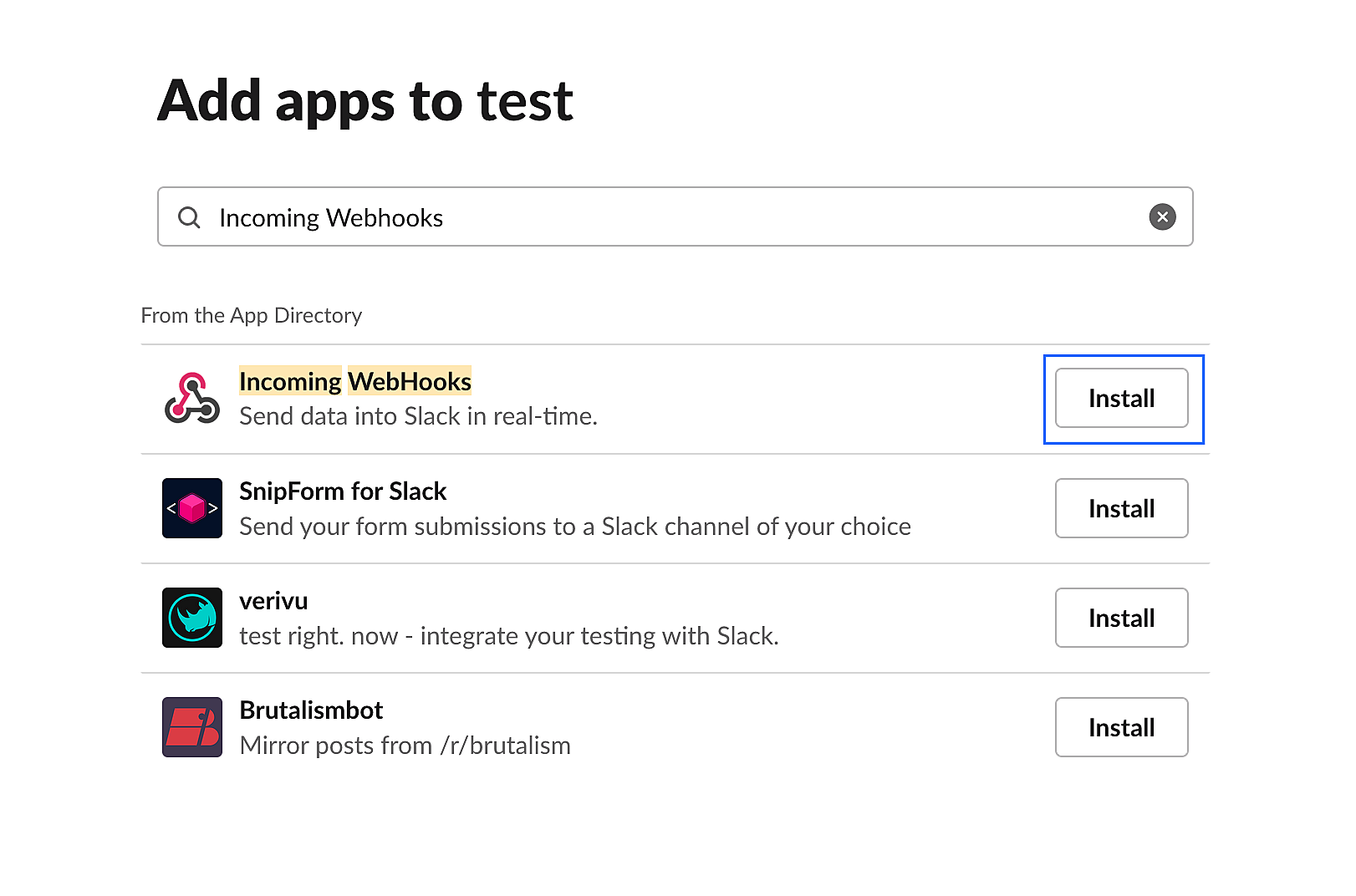Install the SnipForm for Slack app
Viewport: 1356px width, 896px height.
pos(1121,508)
